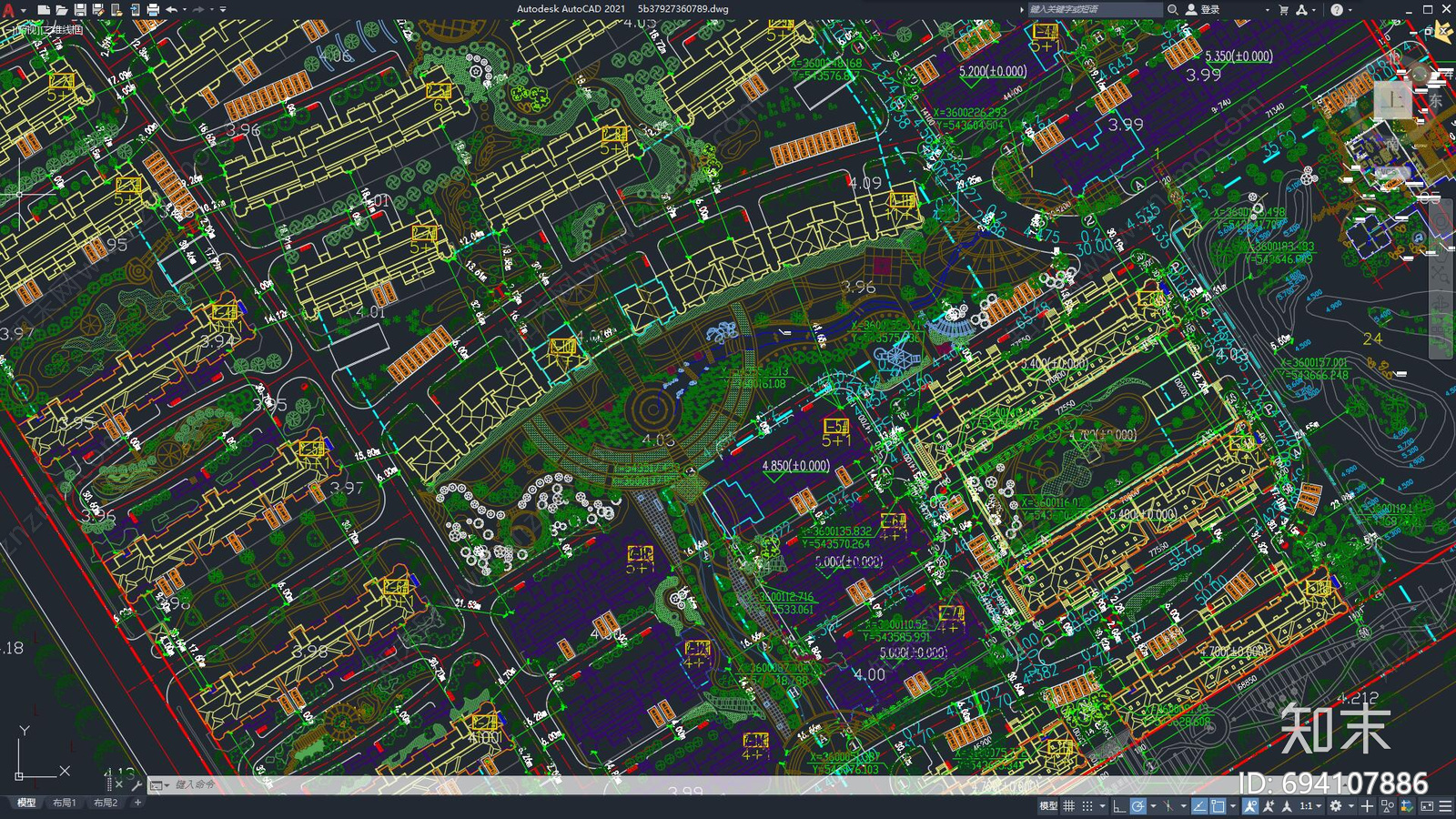Plot the drawing with printer icon
Viewport: 1456px width, 819px height.
153,10
